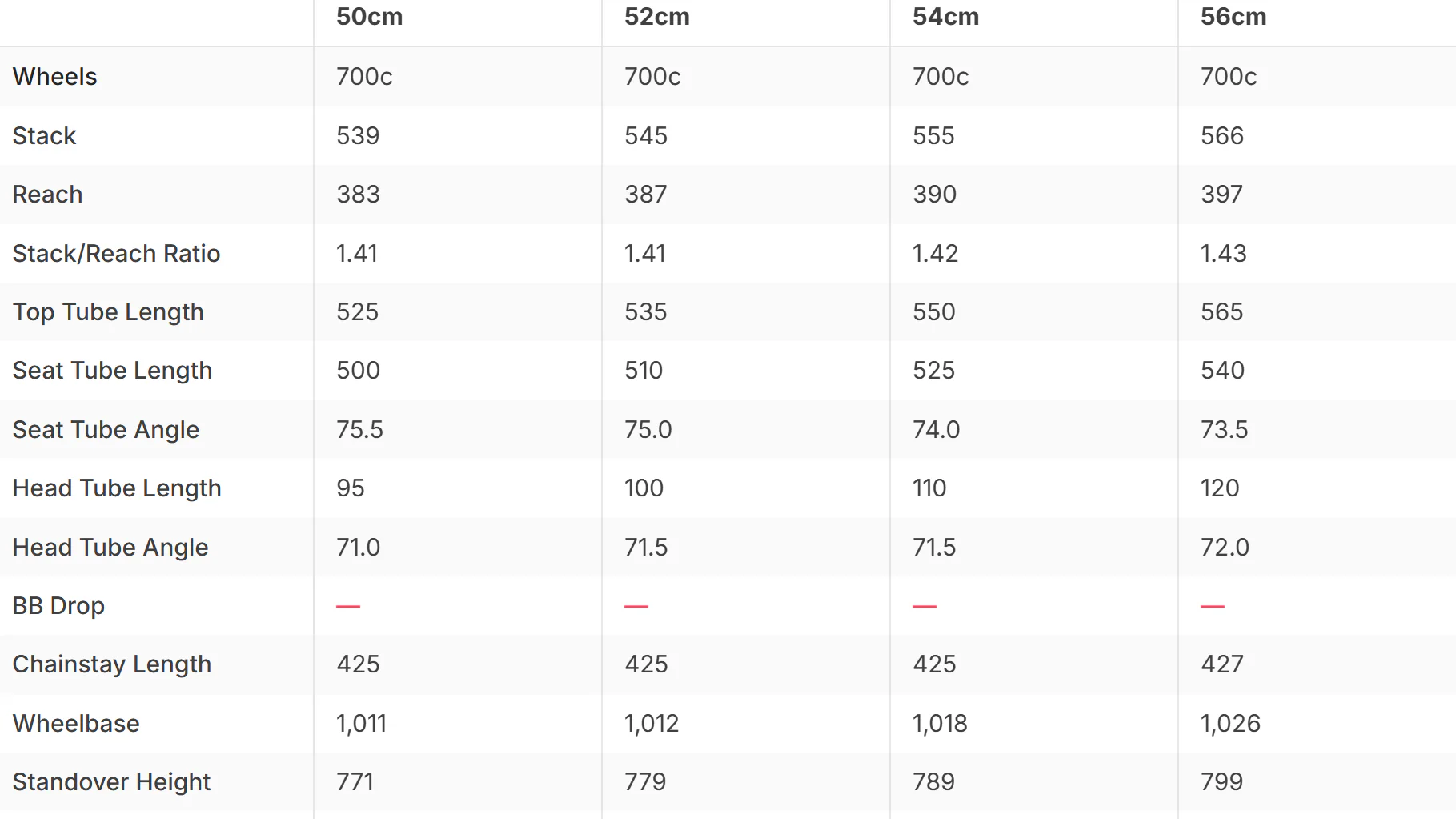
Task: Click the Wheels row label
Action: pos(54,77)
